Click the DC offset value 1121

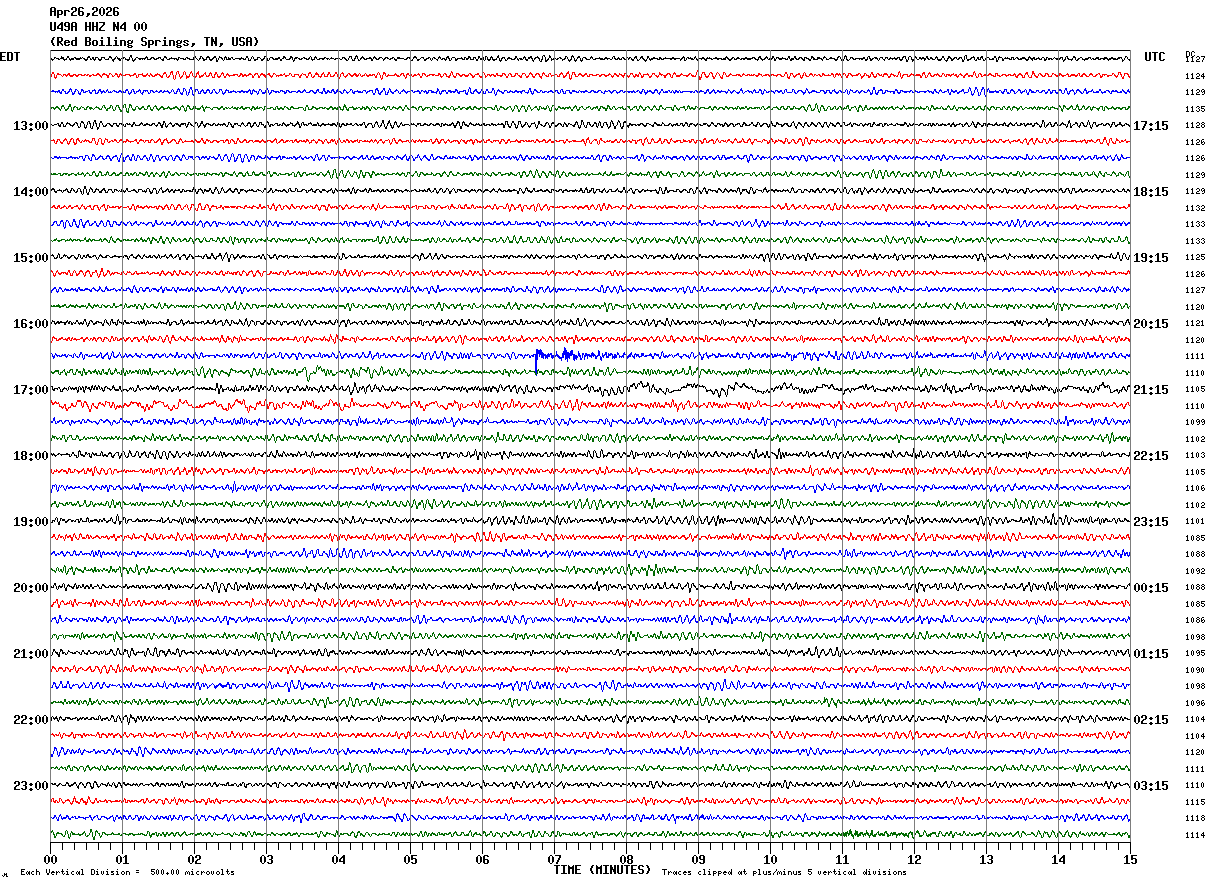point(1195,323)
